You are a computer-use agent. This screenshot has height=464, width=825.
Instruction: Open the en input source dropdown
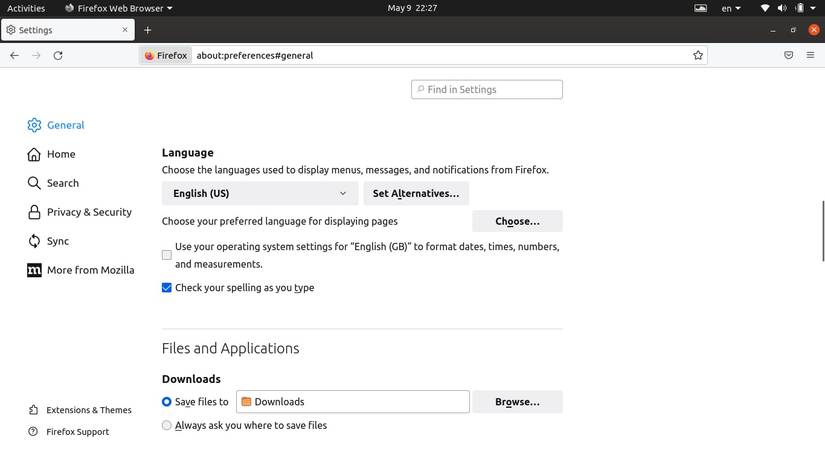coord(731,8)
